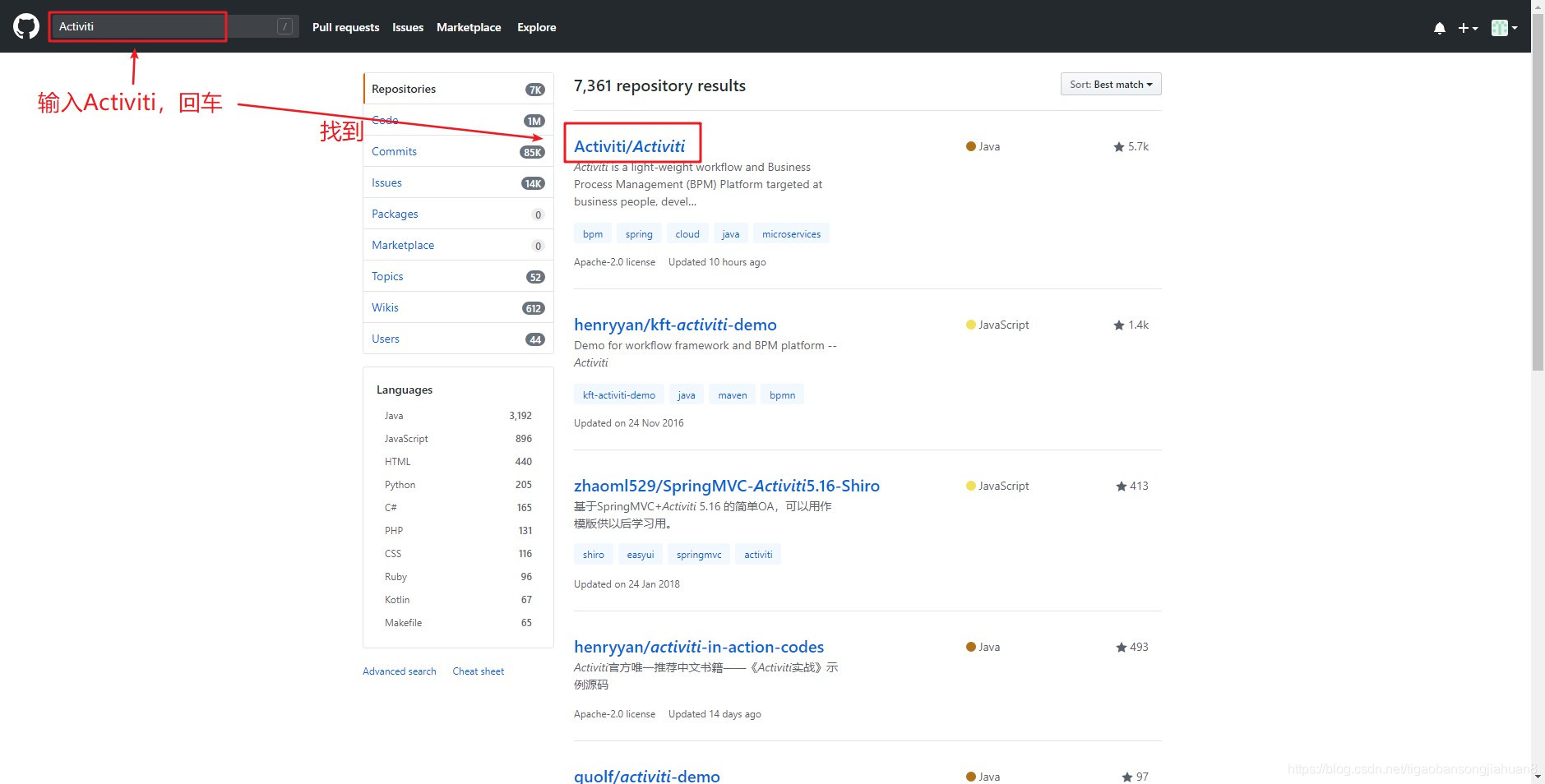
Task: Open the Sort: Best match dropdown
Action: 1111,85
